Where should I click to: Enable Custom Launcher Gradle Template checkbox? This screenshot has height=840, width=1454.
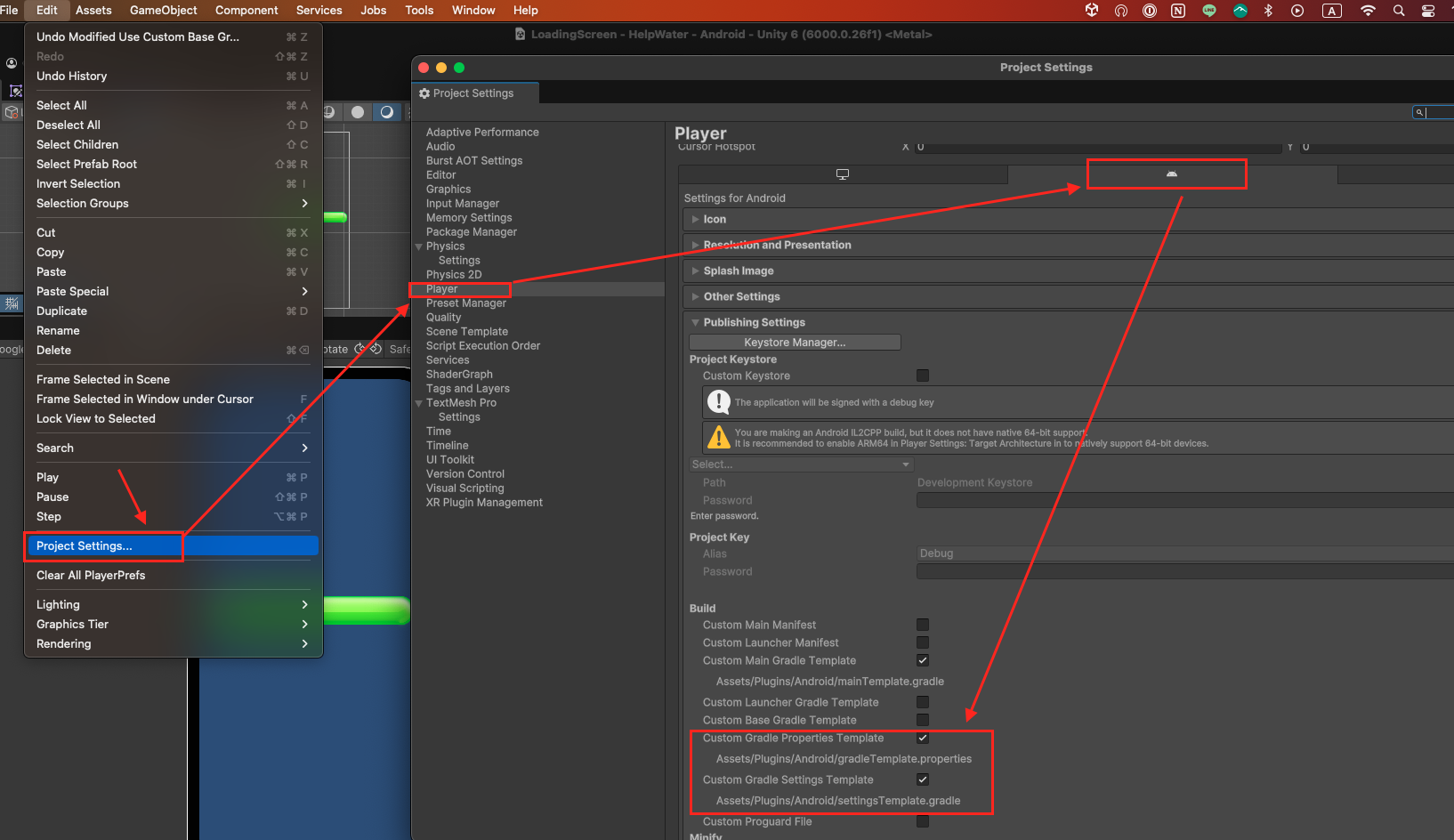click(923, 702)
